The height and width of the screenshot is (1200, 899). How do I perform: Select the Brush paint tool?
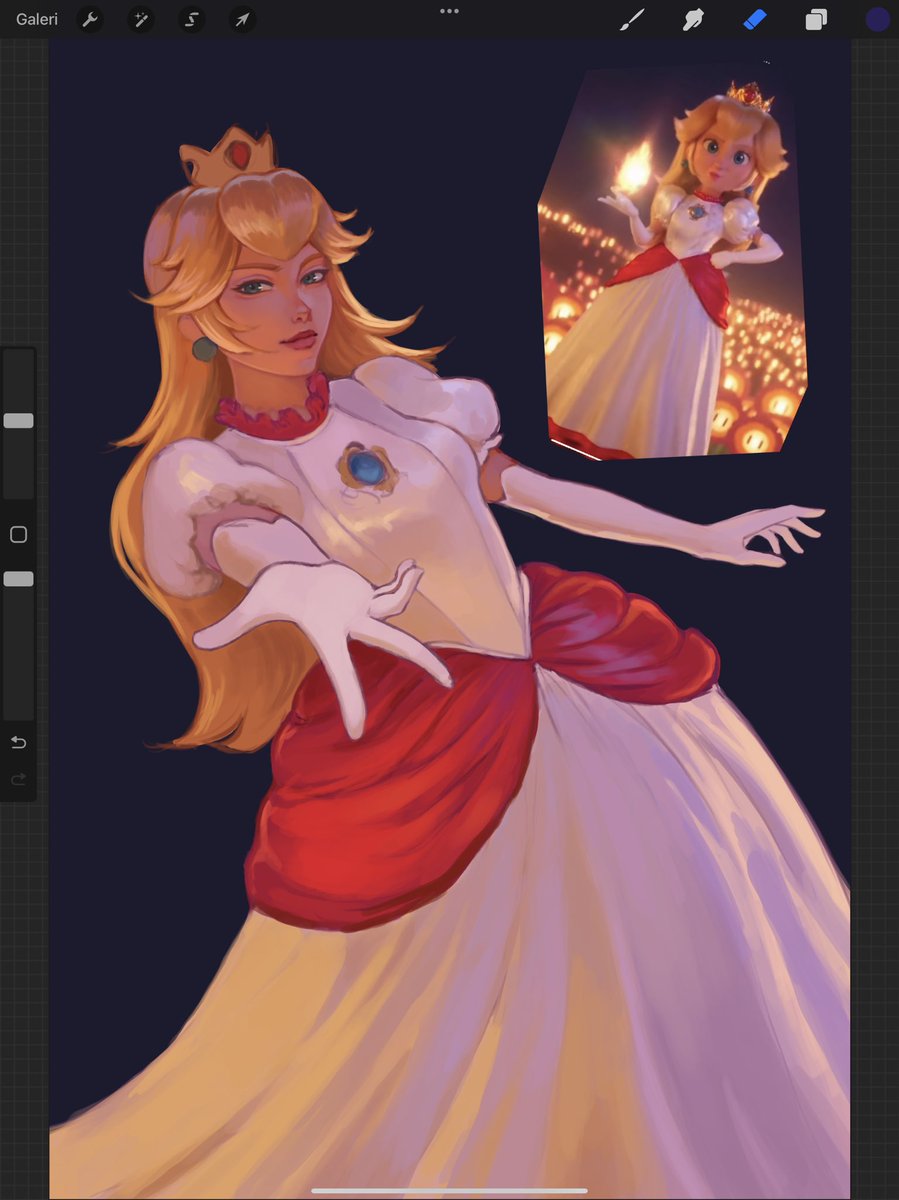(x=632, y=19)
